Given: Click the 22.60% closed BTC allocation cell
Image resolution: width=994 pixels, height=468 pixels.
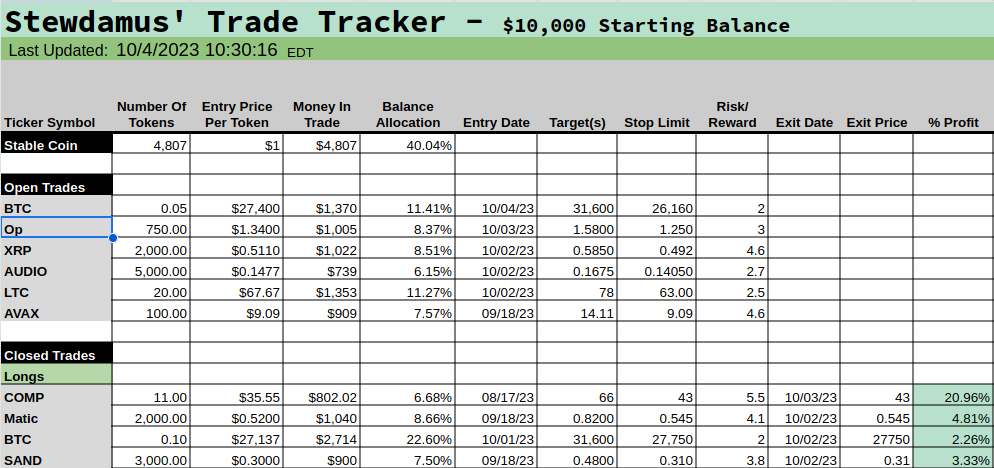Looking at the screenshot, I should pyautogui.click(x=408, y=439).
